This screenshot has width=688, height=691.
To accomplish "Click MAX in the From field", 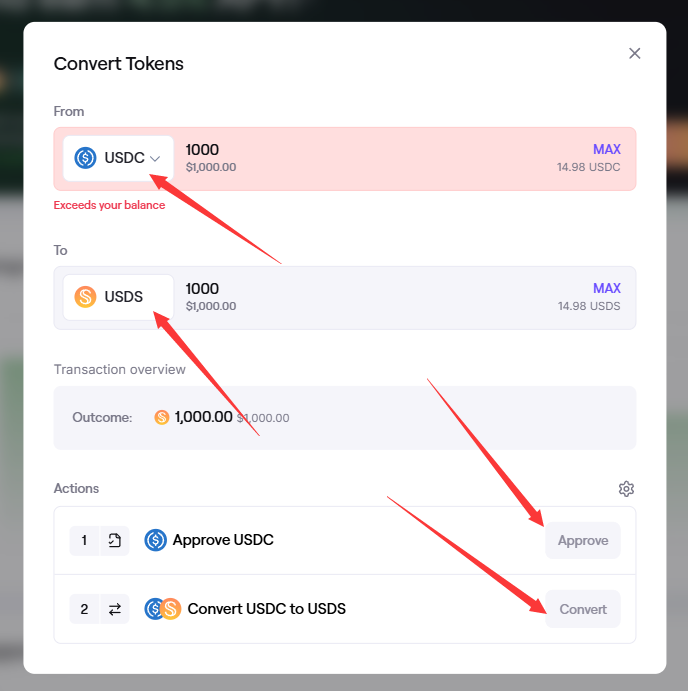I will pyautogui.click(x=606, y=149).
